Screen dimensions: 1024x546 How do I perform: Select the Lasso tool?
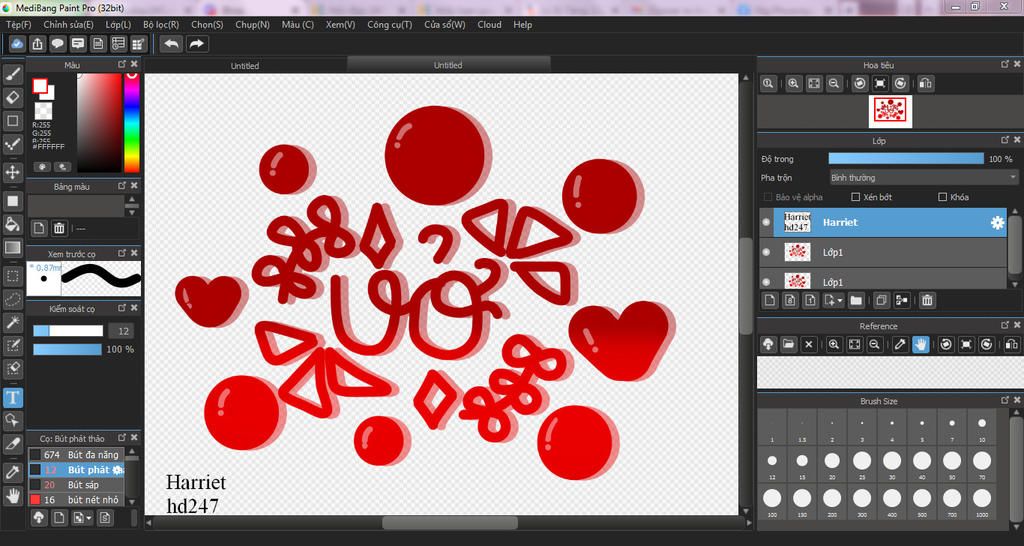[x=12, y=299]
